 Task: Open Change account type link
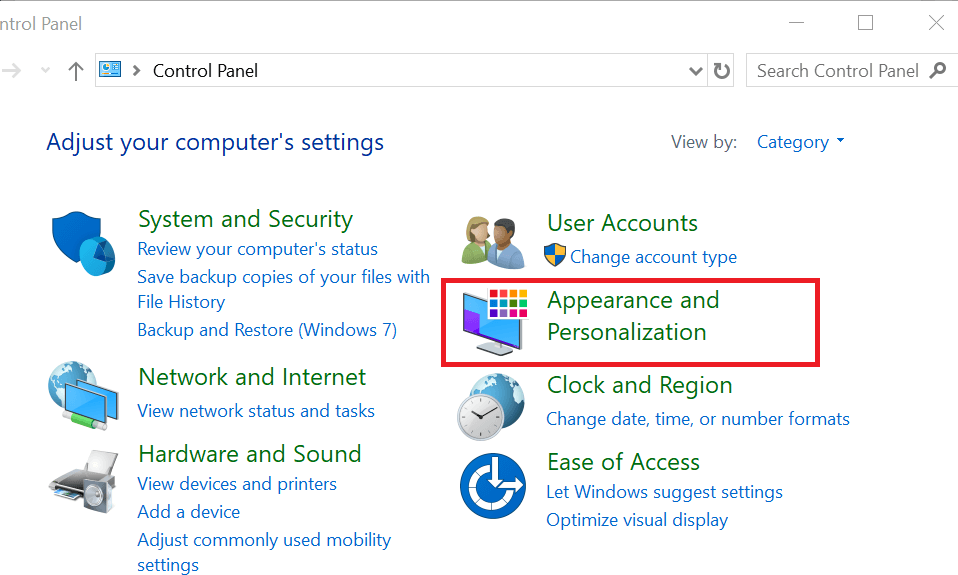(653, 257)
